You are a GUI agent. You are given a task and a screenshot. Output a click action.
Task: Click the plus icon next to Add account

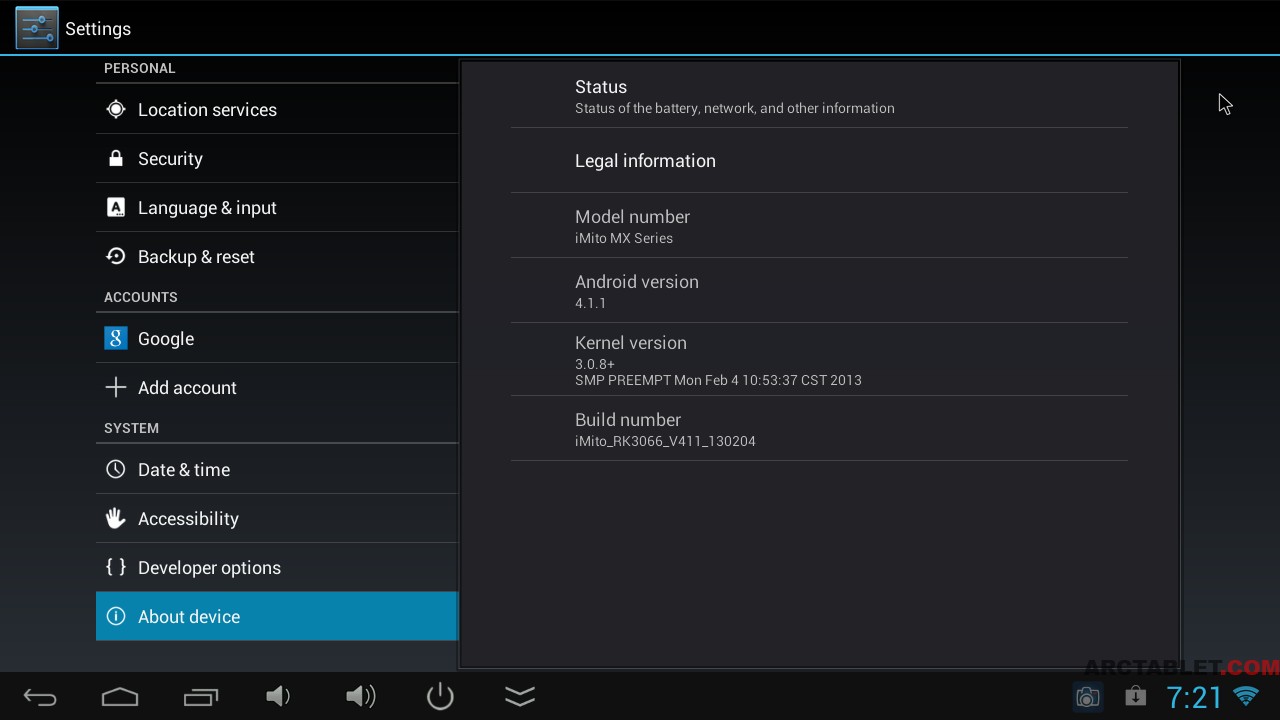tap(116, 387)
